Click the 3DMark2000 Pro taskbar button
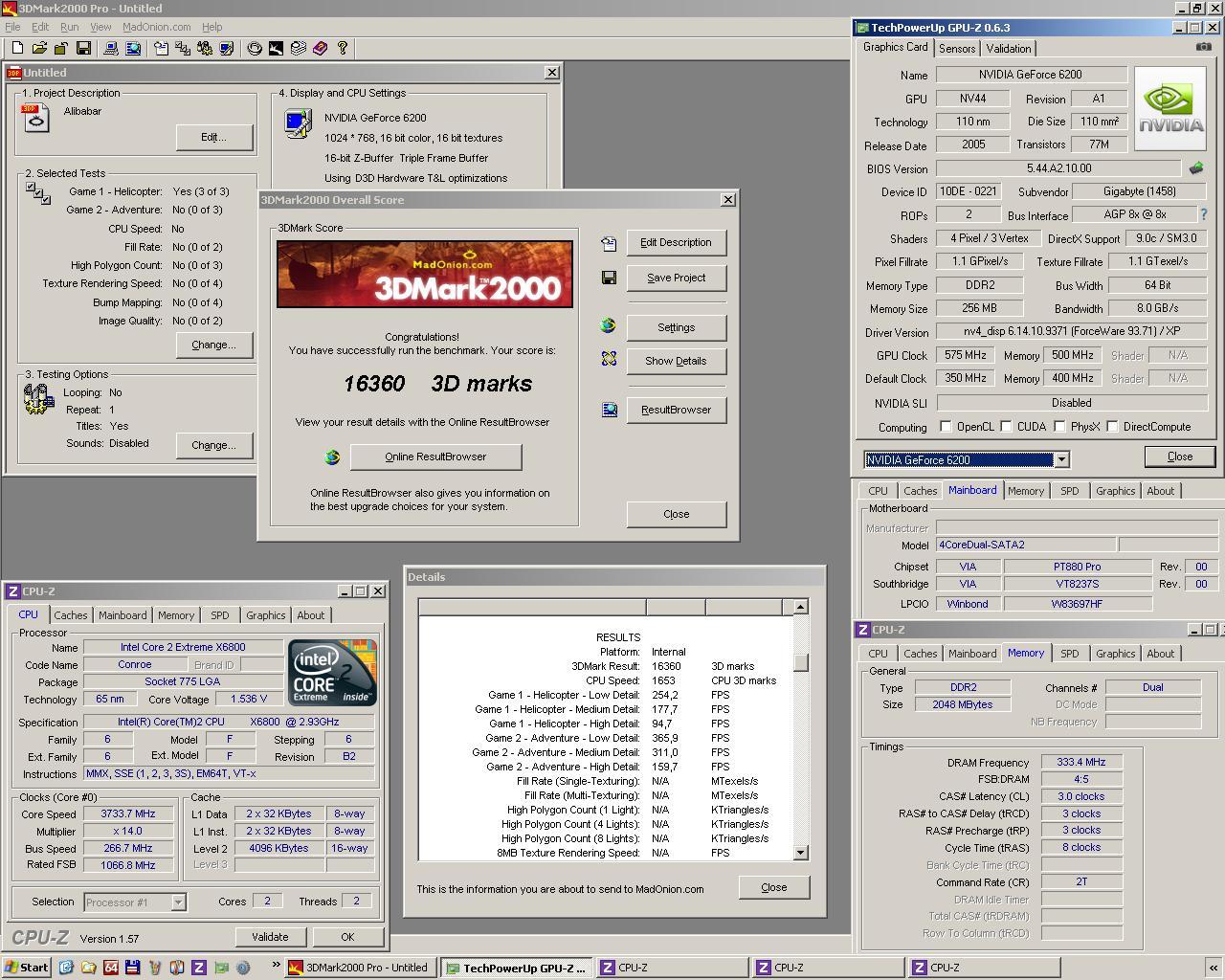This screenshot has height=980, width=1225. pos(362,968)
